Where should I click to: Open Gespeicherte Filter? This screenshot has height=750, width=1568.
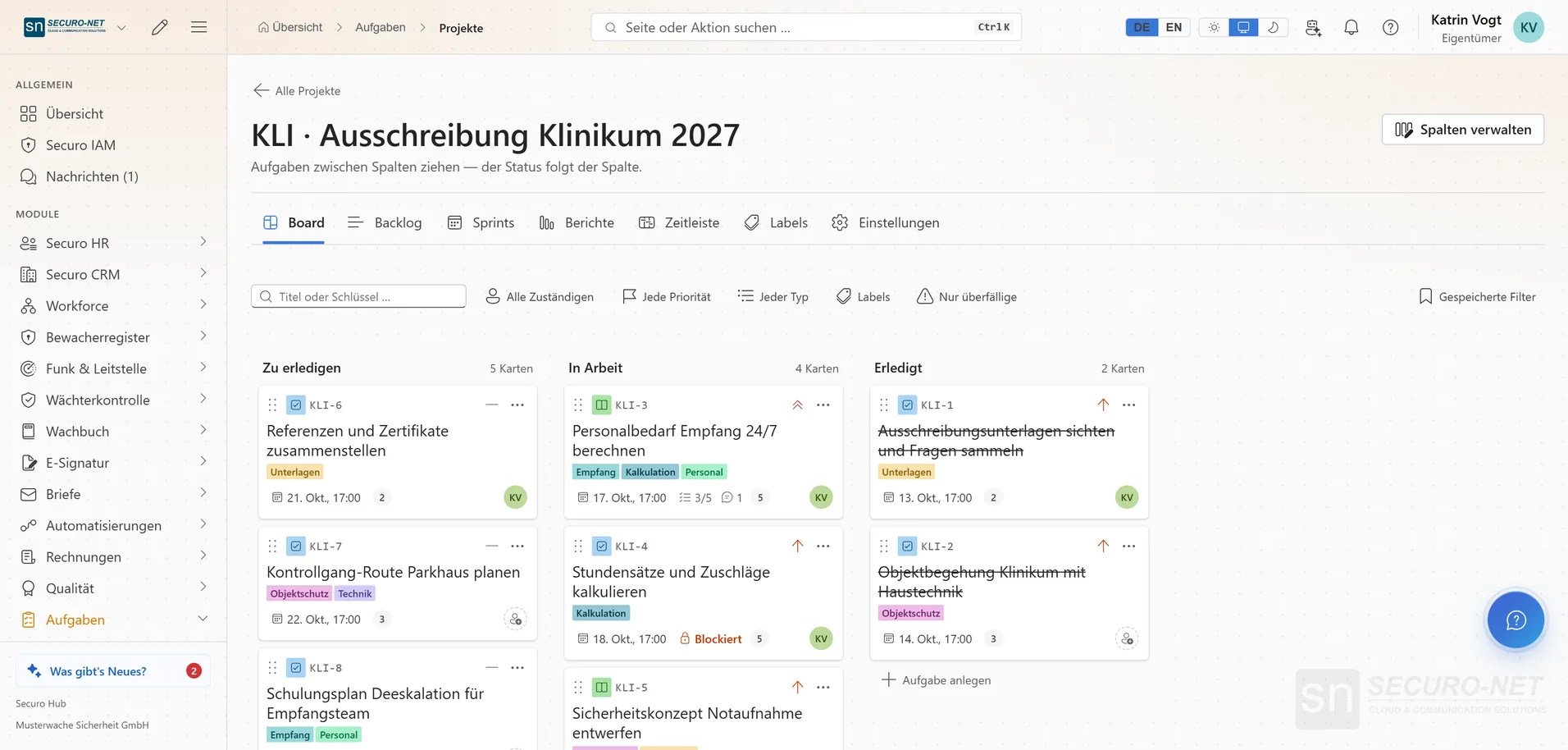pos(1478,296)
